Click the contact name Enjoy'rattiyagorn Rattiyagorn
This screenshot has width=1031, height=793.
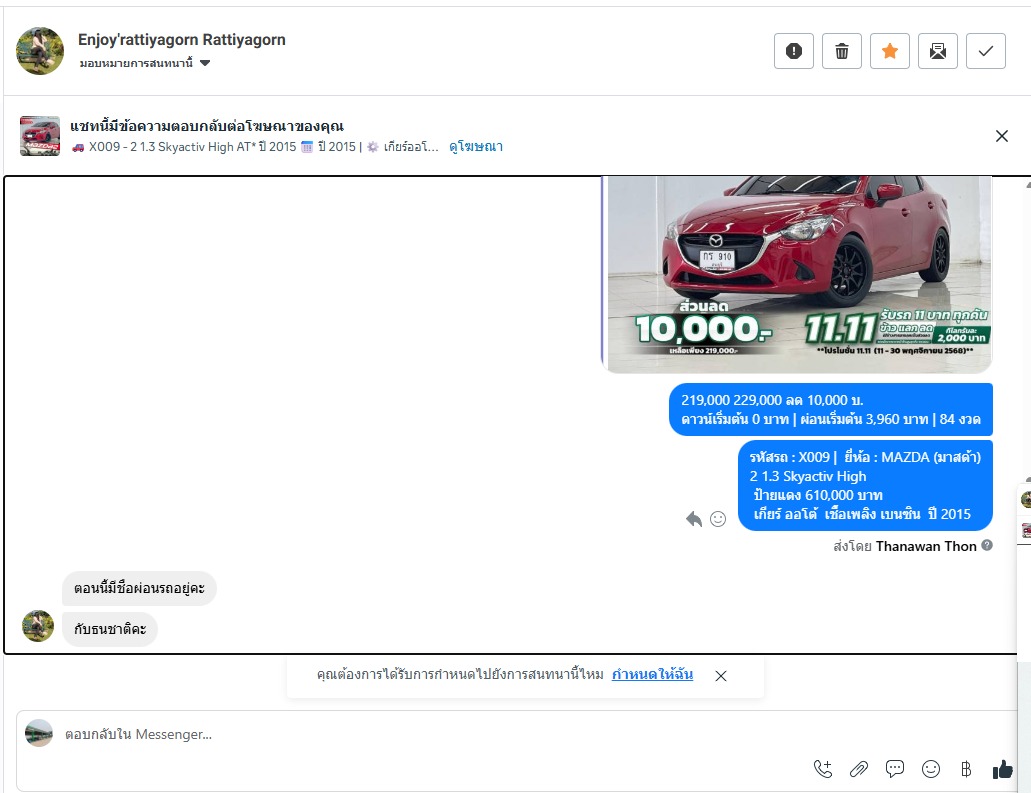pyautogui.click(x=181, y=39)
